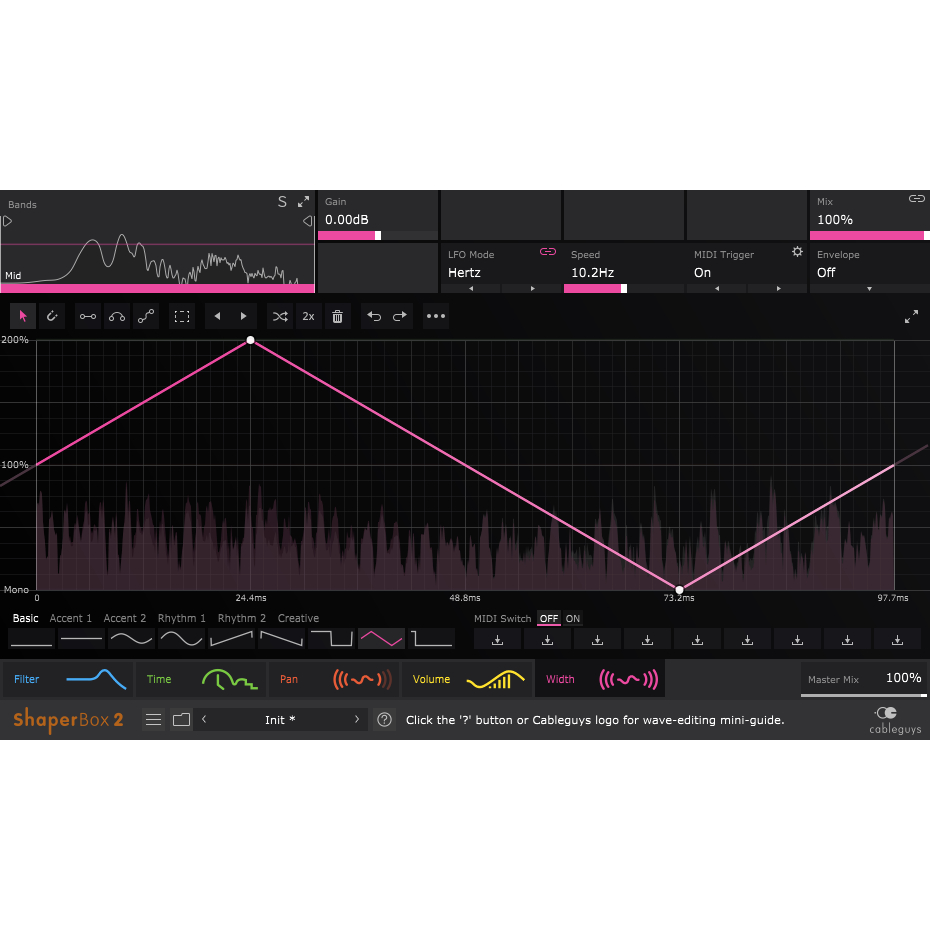The height and width of the screenshot is (930, 930).
Task: Expand the wave editor to full size
Action: click(911, 317)
